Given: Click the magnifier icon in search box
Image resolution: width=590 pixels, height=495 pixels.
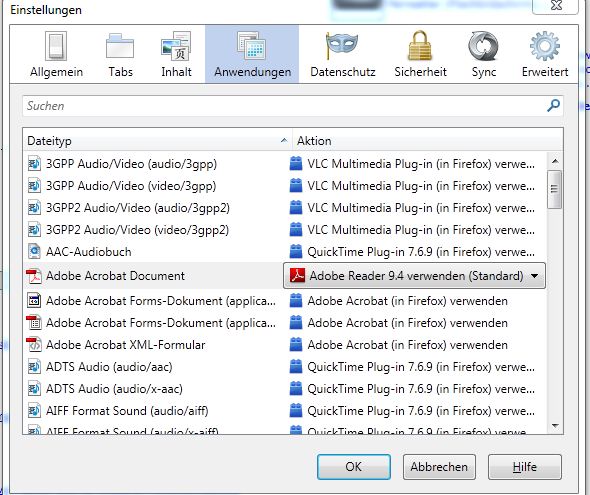Looking at the screenshot, I should pos(553,106).
